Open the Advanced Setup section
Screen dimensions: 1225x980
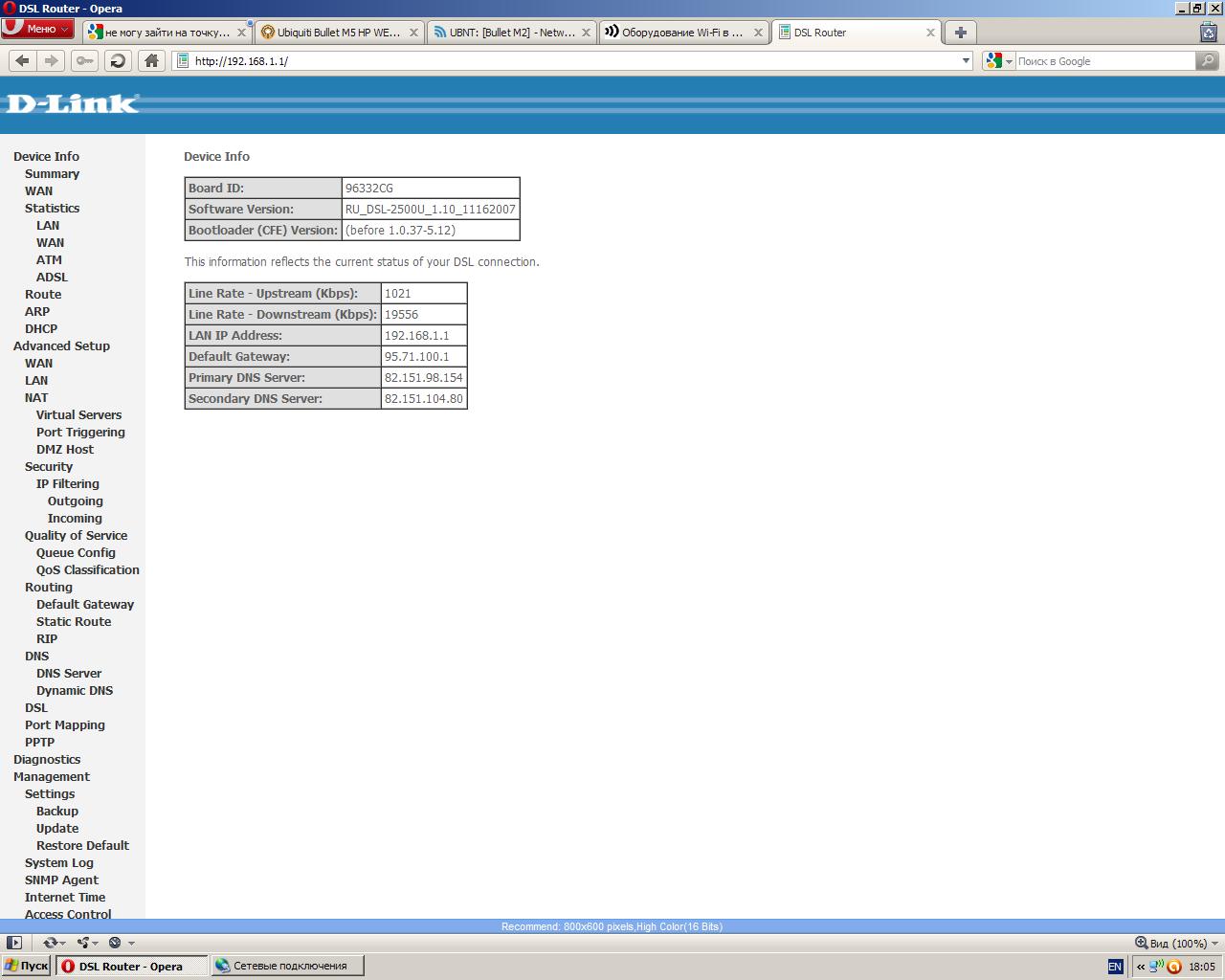coord(61,346)
